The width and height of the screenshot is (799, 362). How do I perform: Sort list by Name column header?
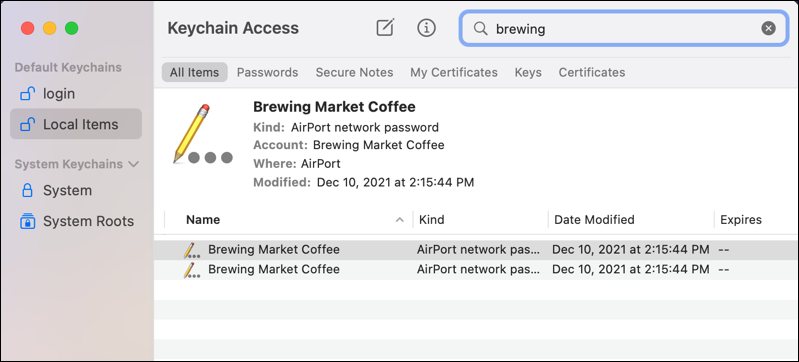[x=203, y=220]
